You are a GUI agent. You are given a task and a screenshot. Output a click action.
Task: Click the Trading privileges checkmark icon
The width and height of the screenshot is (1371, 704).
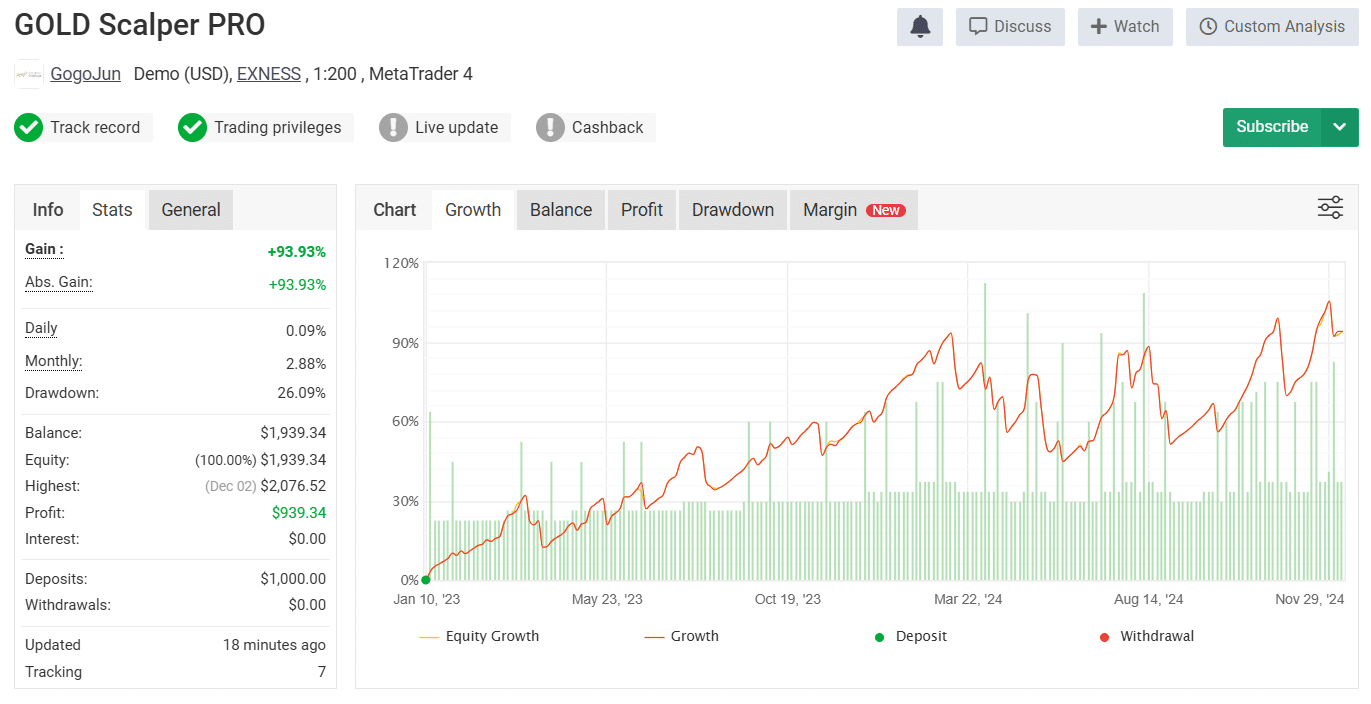pyautogui.click(x=192, y=128)
